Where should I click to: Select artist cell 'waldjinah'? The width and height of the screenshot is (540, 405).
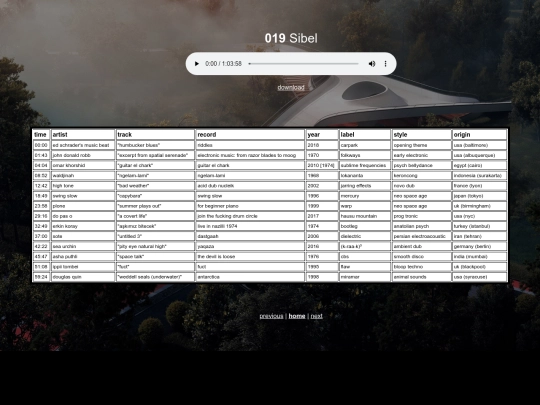point(83,176)
